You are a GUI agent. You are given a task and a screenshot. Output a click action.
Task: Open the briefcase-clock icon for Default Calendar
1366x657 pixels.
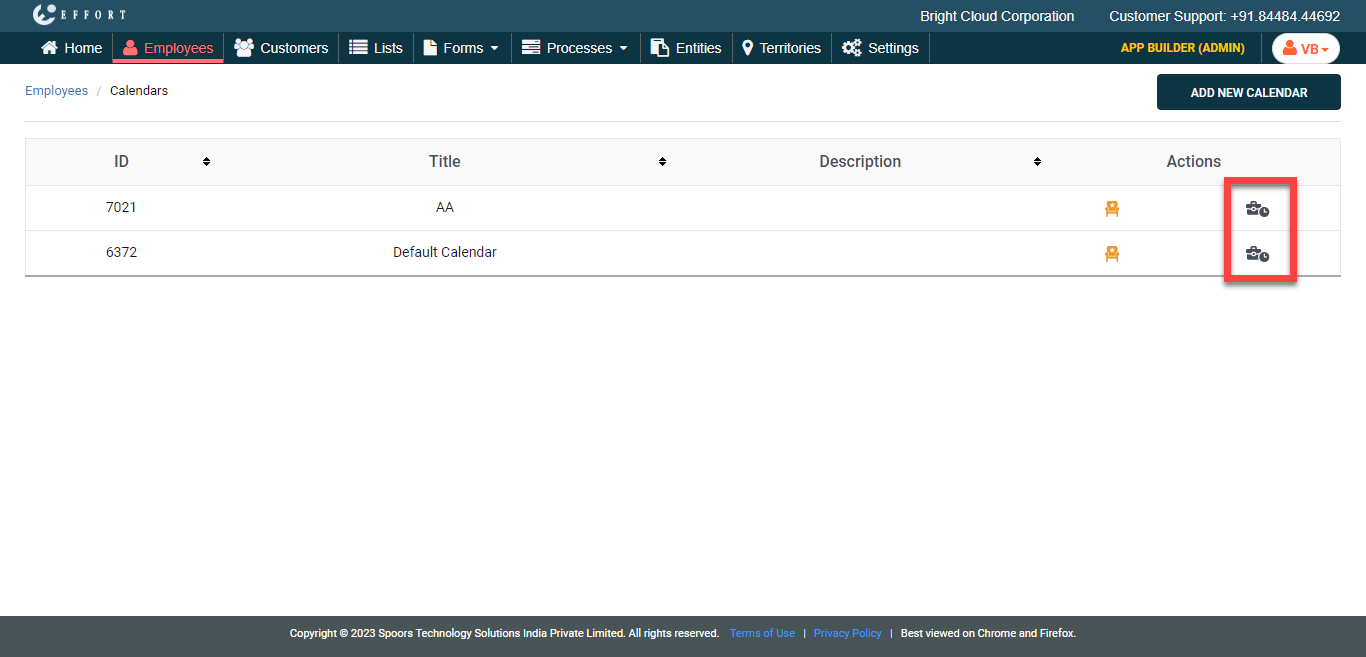pos(1257,254)
